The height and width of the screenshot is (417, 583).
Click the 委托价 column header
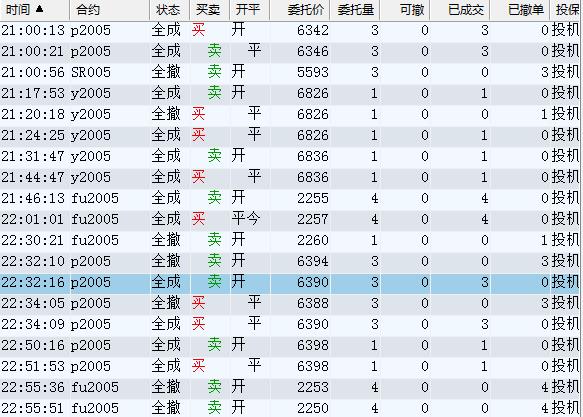pyautogui.click(x=300, y=10)
